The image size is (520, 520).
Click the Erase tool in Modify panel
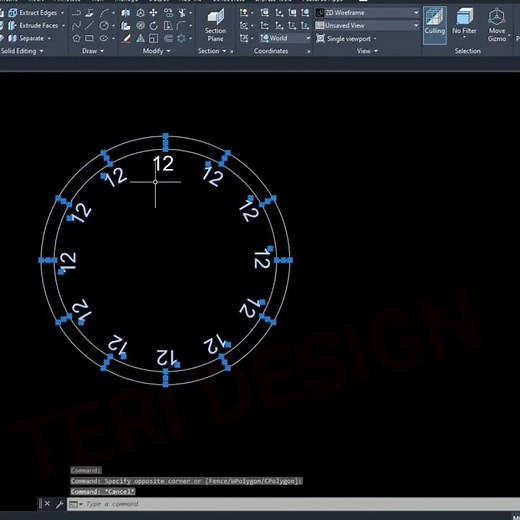(x=126, y=38)
